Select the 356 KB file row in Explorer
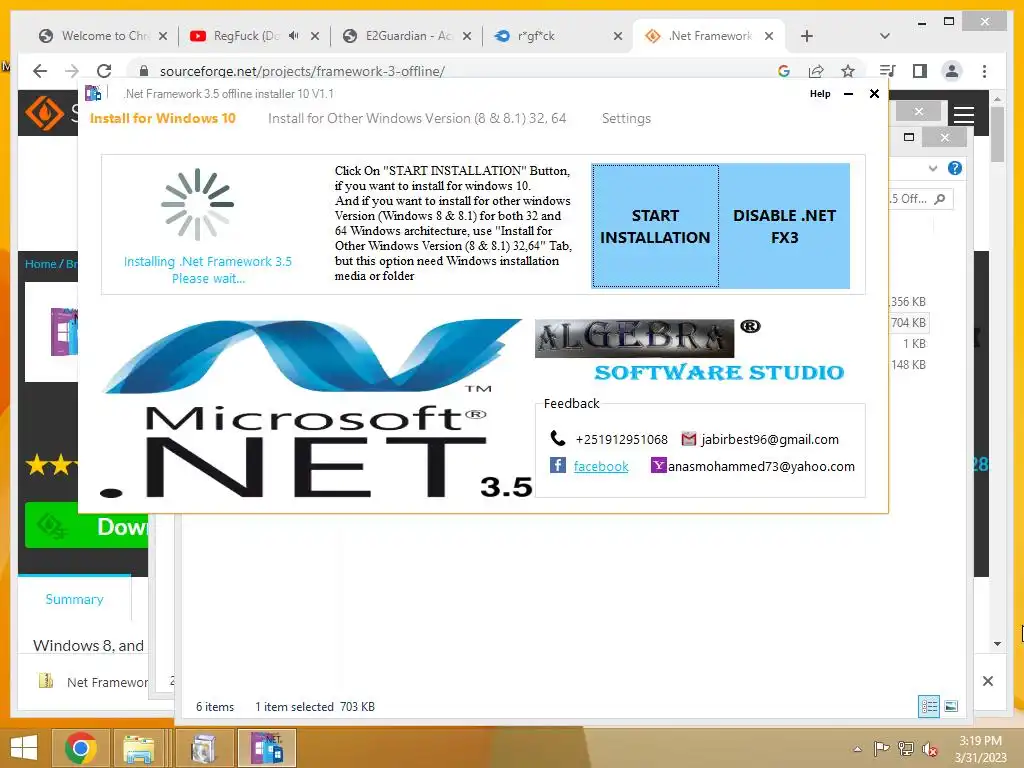This screenshot has height=768, width=1024. tap(908, 302)
